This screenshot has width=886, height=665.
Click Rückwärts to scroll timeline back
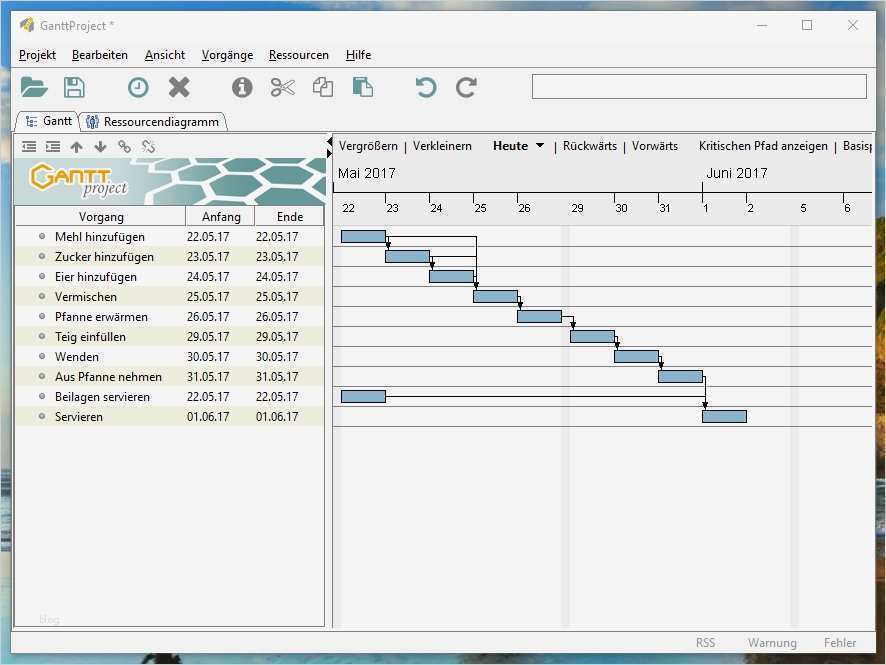pos(589,145)
